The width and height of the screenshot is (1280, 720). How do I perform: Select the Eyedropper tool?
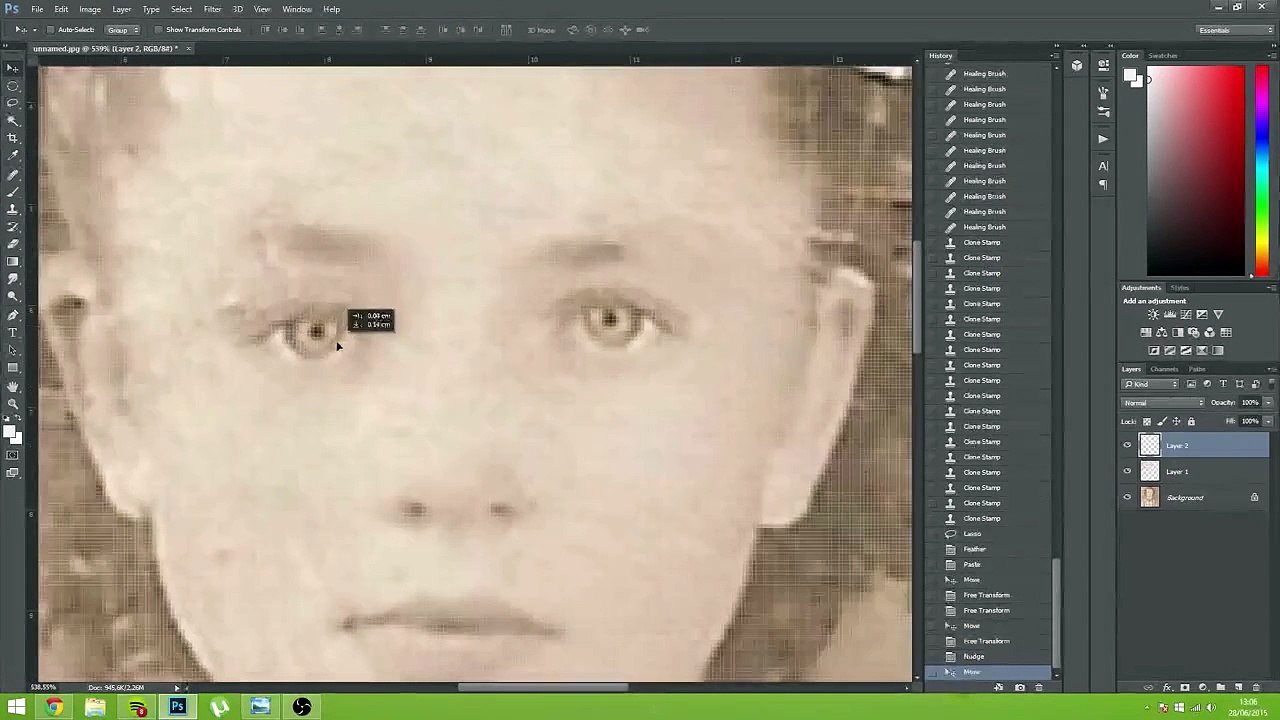point(13,155)
